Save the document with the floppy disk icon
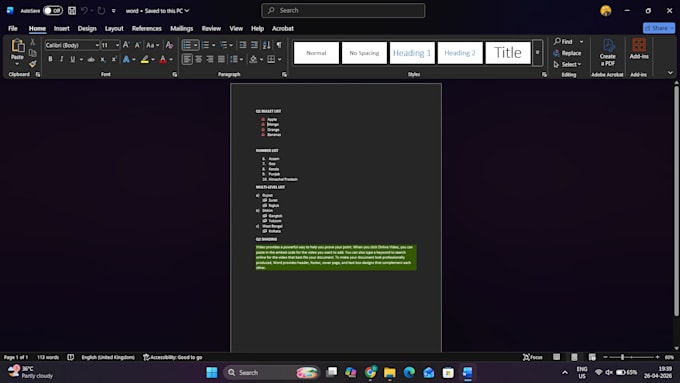Viewport: 680px width, 383px height. click(x=72, y=10)
